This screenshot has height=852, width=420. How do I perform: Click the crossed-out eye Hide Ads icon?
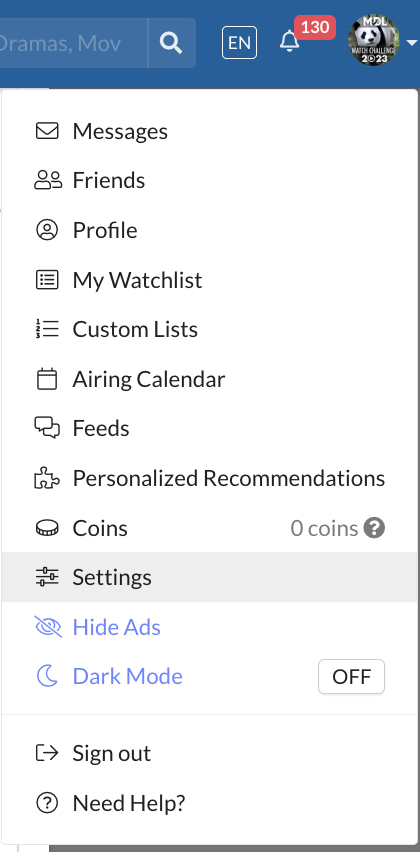pyautogui.click(x=48, y=627)
